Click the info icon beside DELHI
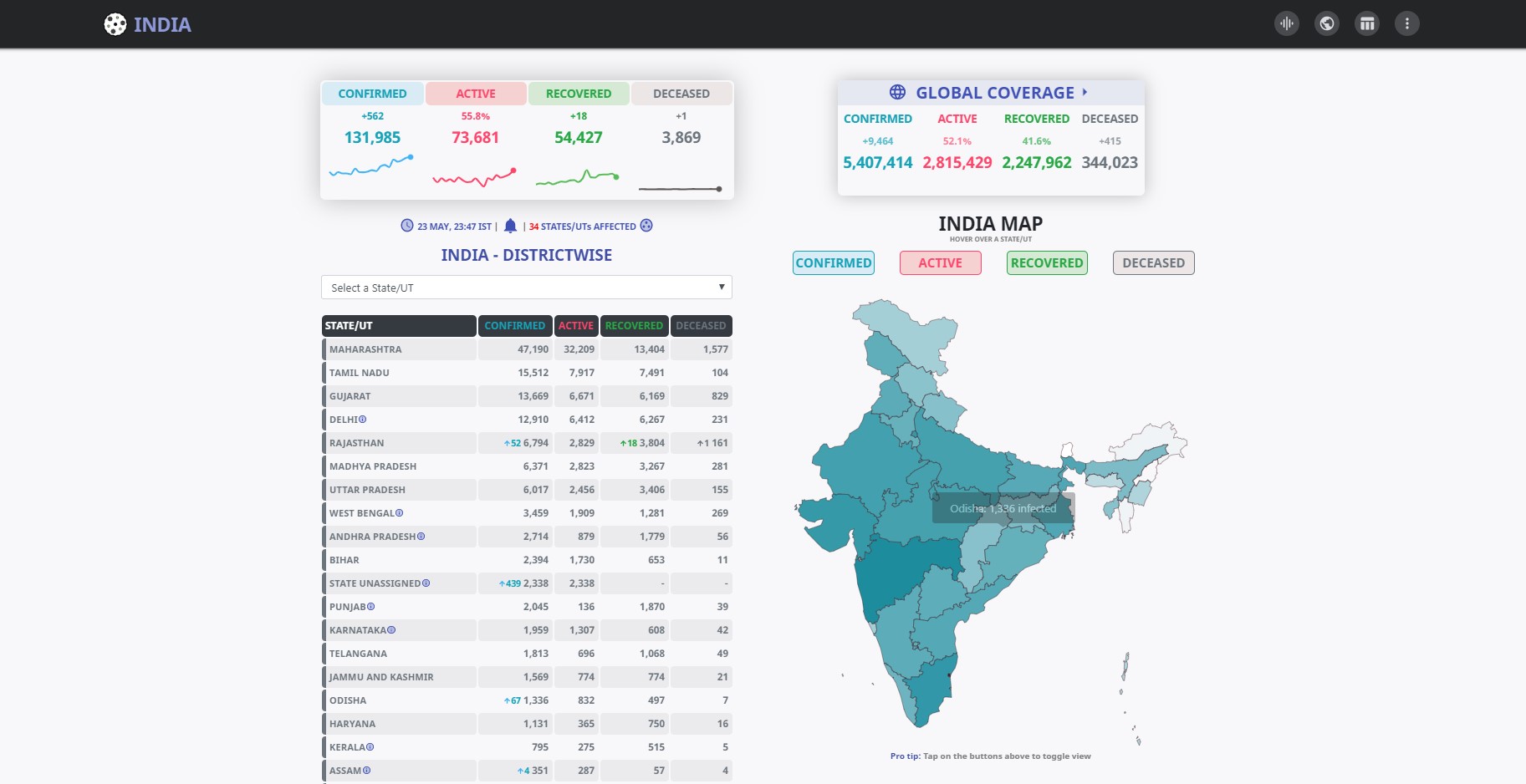Viewport: 1526px width, 784px height. point(363,420)
